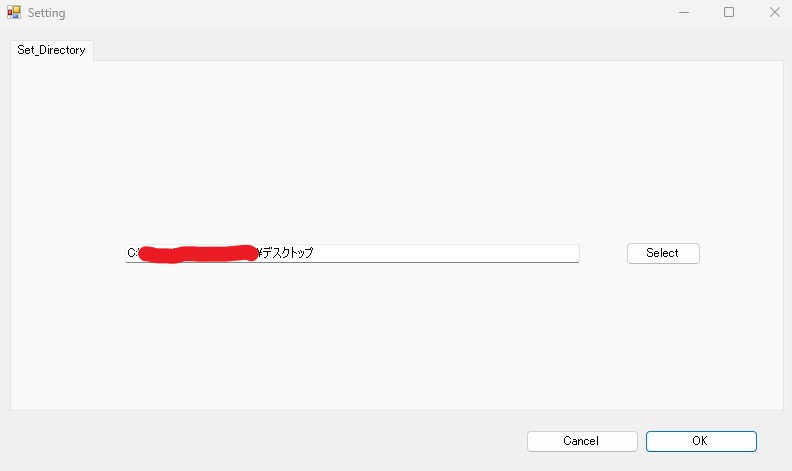
Task: Click the red-redacted part of the path
Action: click(197, 254)
